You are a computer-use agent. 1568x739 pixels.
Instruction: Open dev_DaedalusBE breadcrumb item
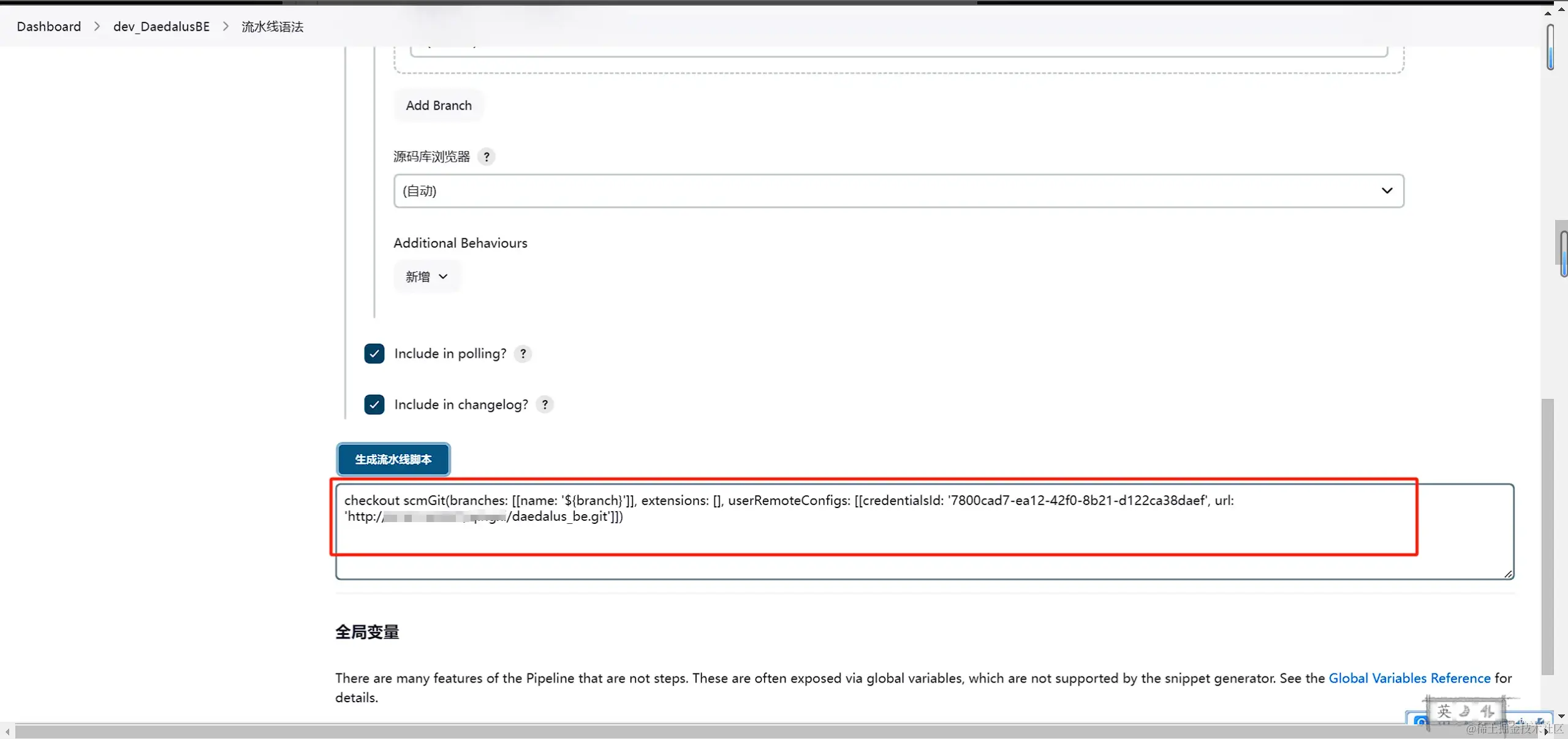(161, 26)
